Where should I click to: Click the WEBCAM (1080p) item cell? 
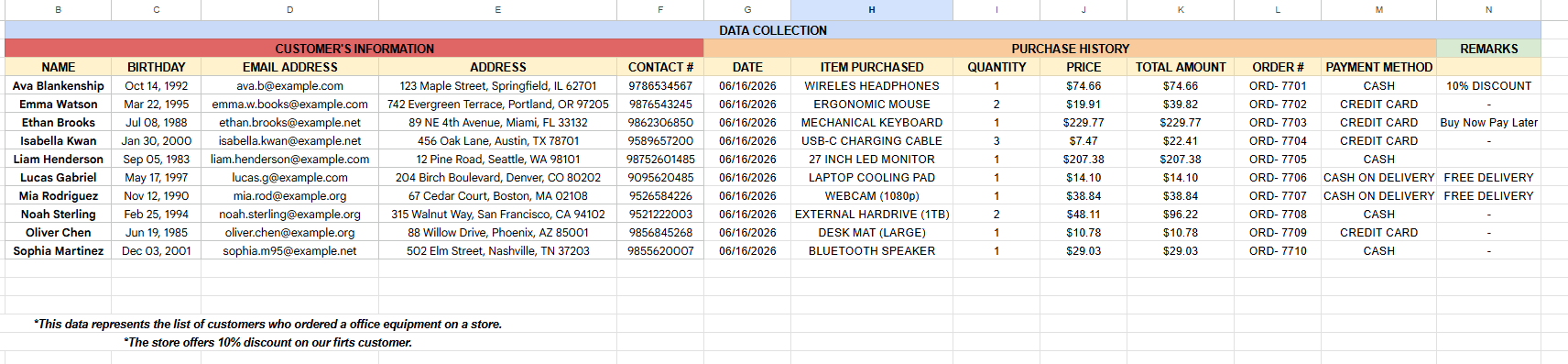[x=871, y=195]
